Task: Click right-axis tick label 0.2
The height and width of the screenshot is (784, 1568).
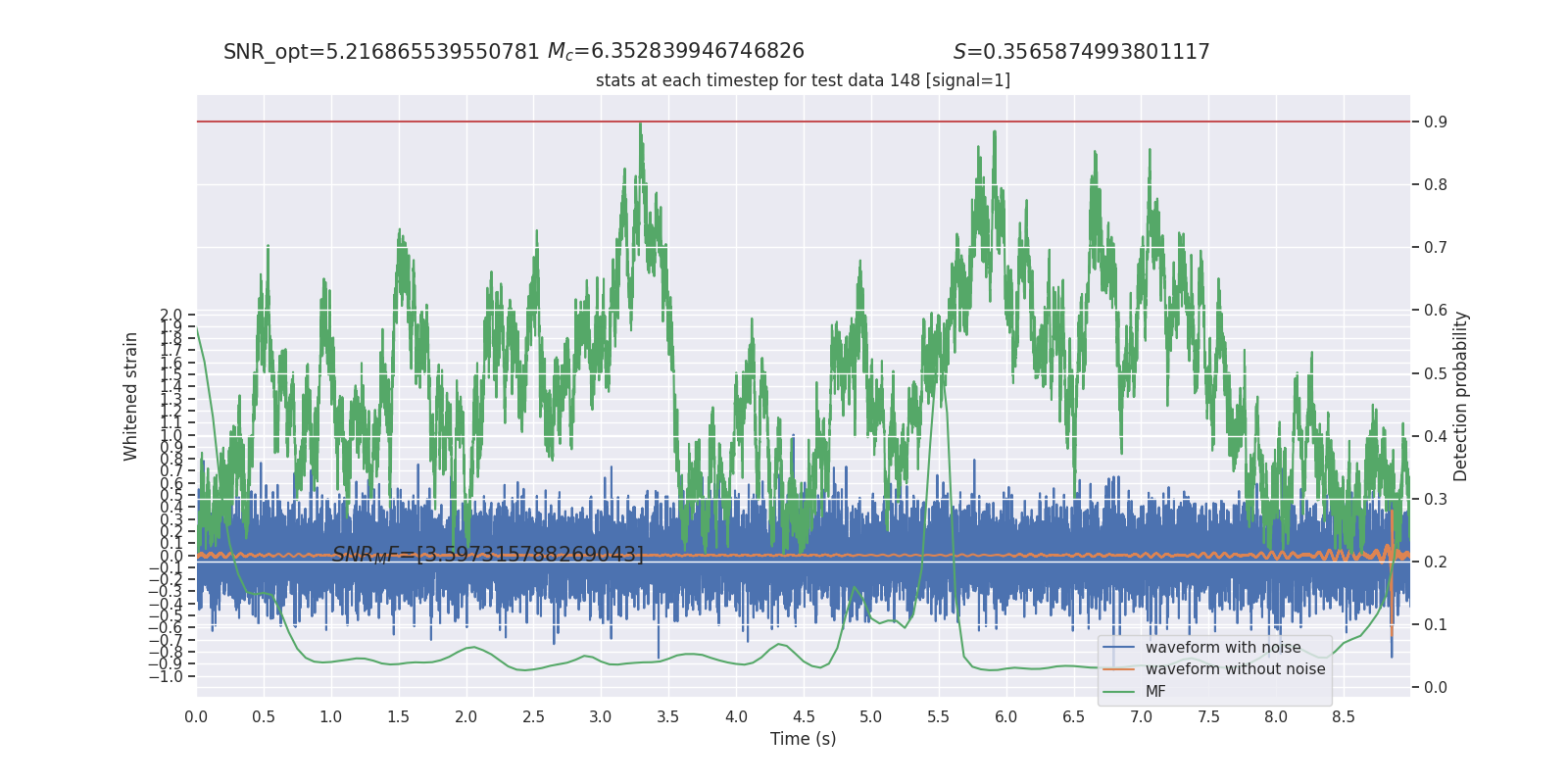Action: [x=1436, y=562]
